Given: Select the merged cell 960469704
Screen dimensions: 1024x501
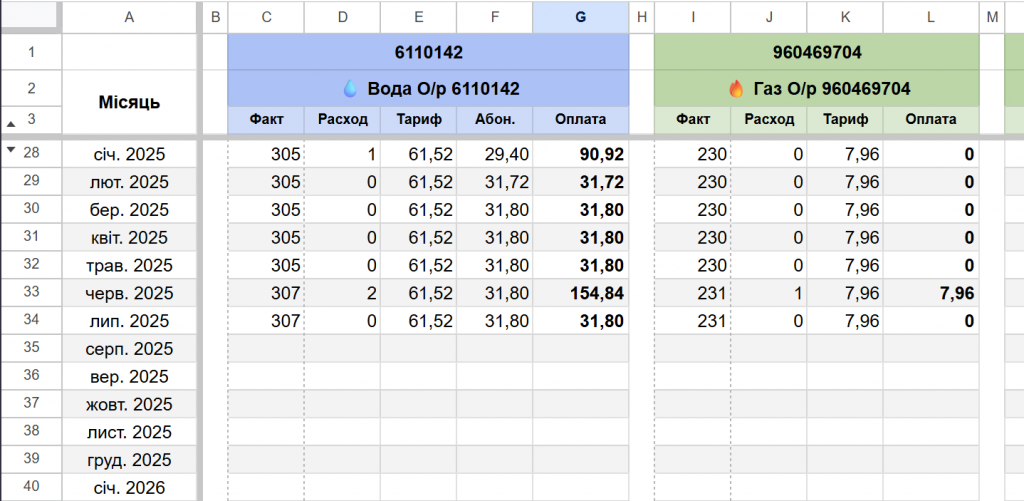Looking at the screenshot, I should [816, 52].
